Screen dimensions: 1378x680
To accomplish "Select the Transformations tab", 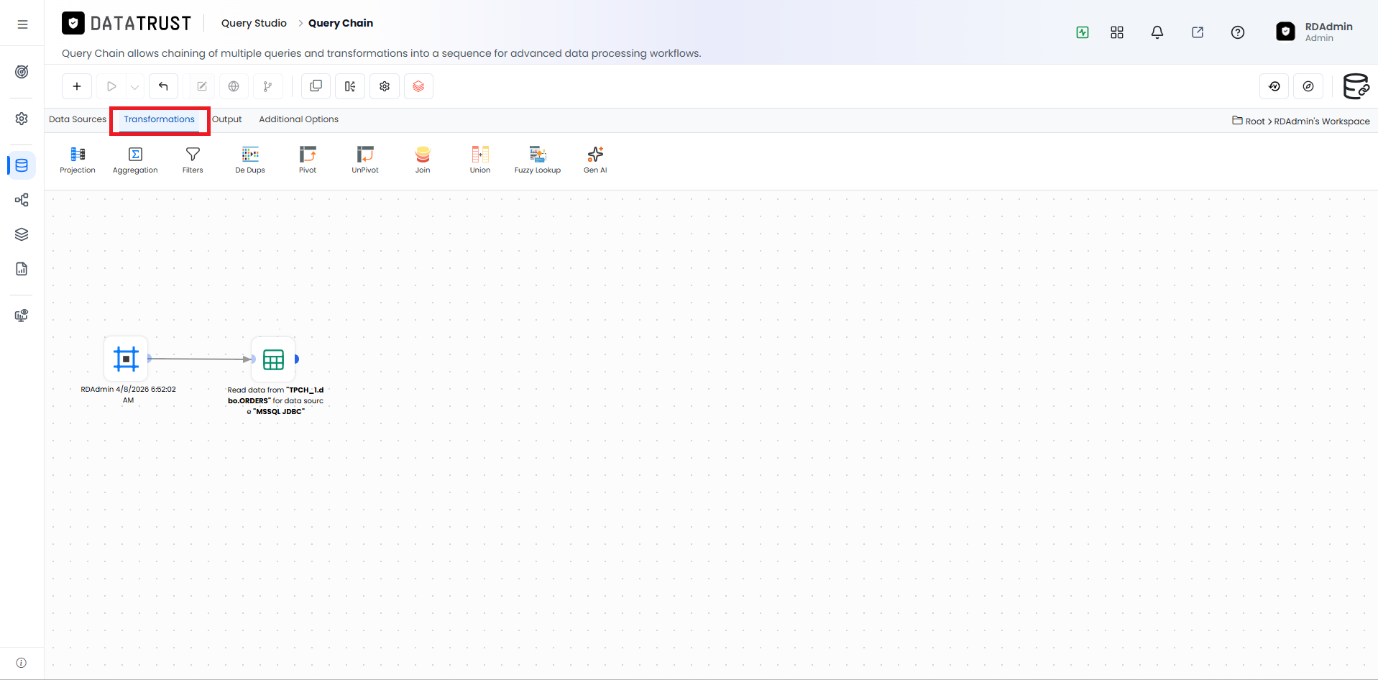I will pos(159,119).
